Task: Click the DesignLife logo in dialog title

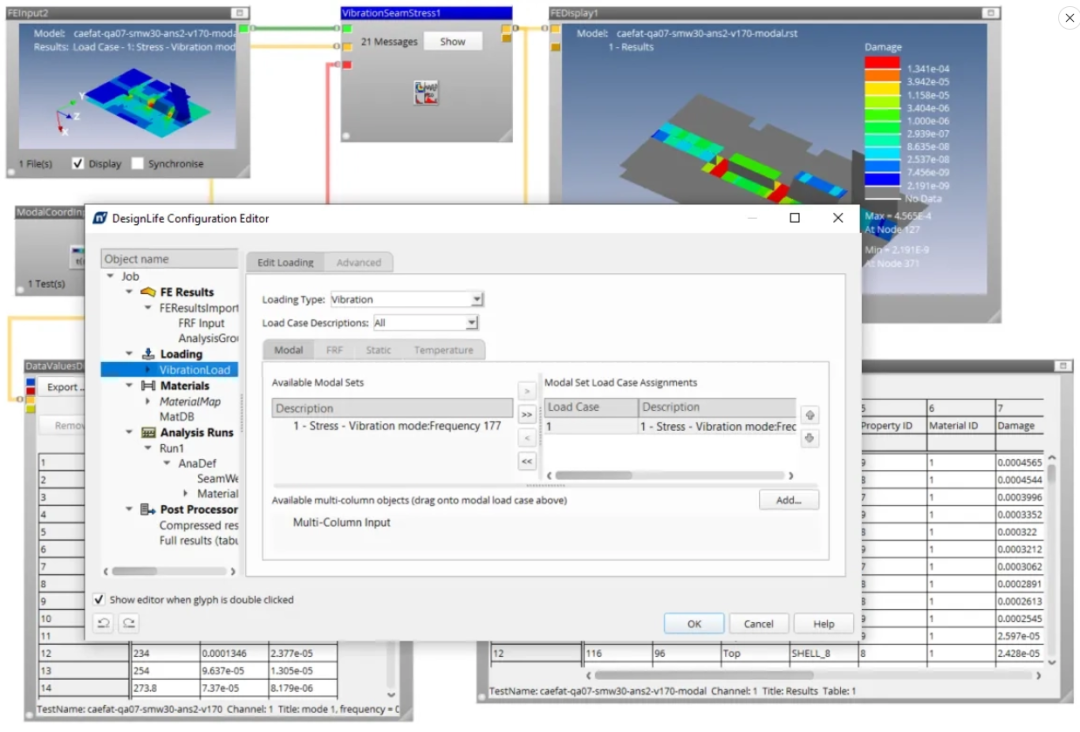Action: 100,218
